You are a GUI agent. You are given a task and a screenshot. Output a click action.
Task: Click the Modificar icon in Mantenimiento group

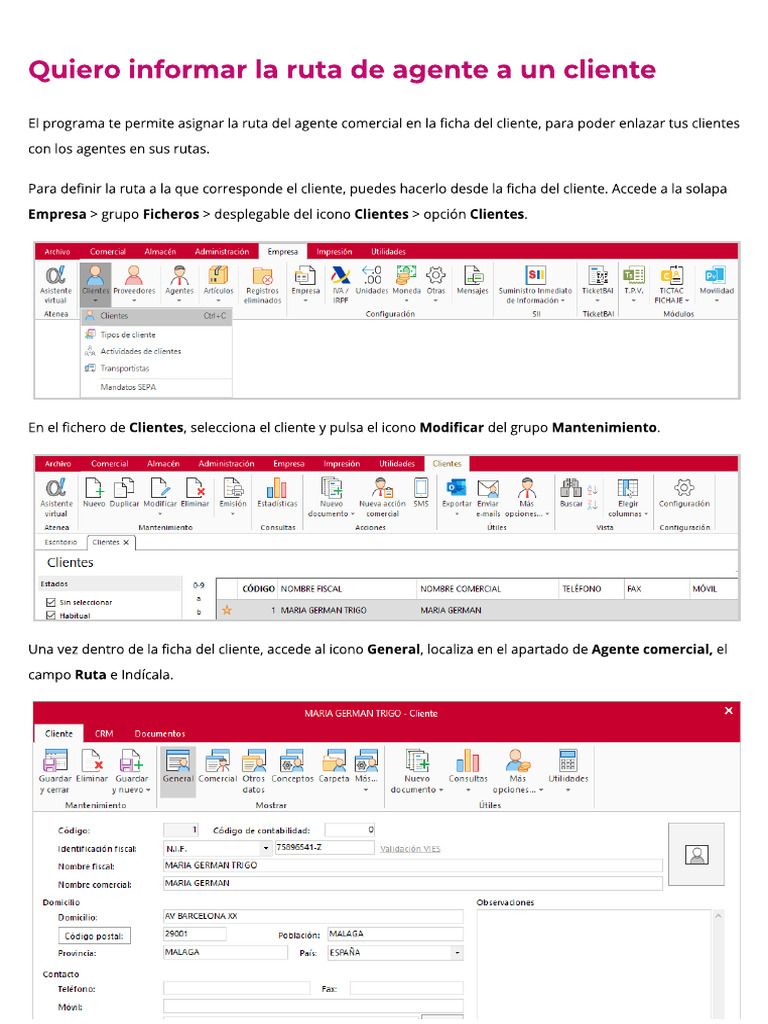160,494
